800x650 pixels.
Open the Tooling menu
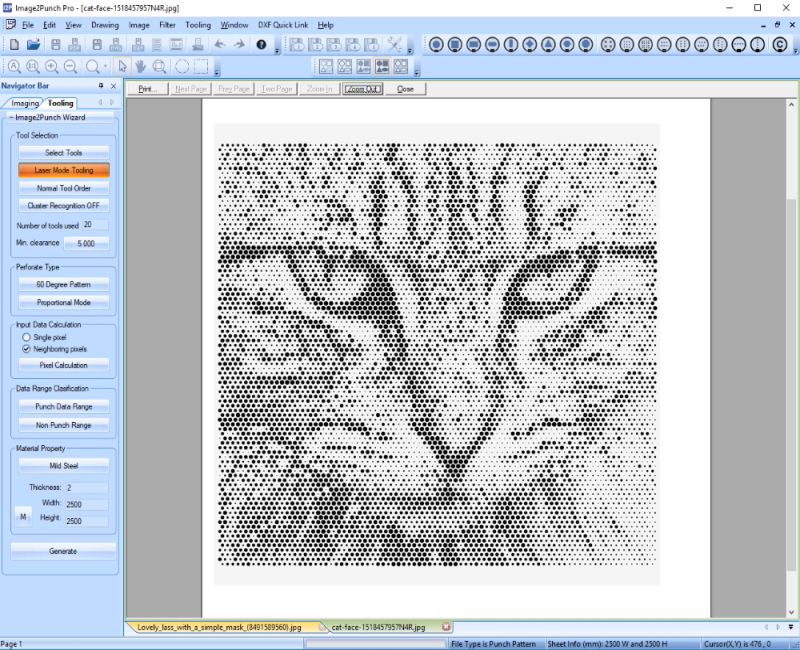[x=198, y=25]
